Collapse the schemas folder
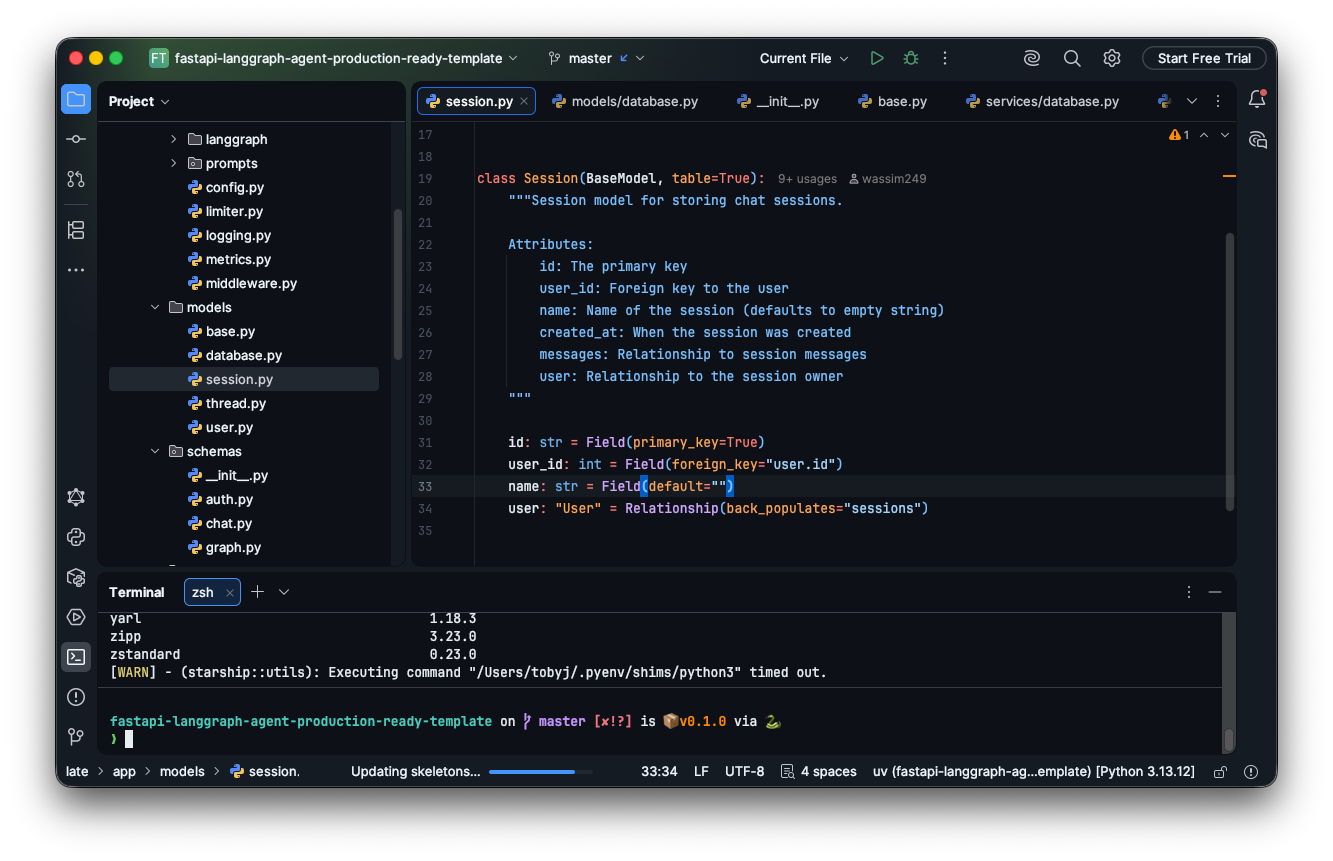This screenshot has height=861, width=1333. tap(154, 451)
